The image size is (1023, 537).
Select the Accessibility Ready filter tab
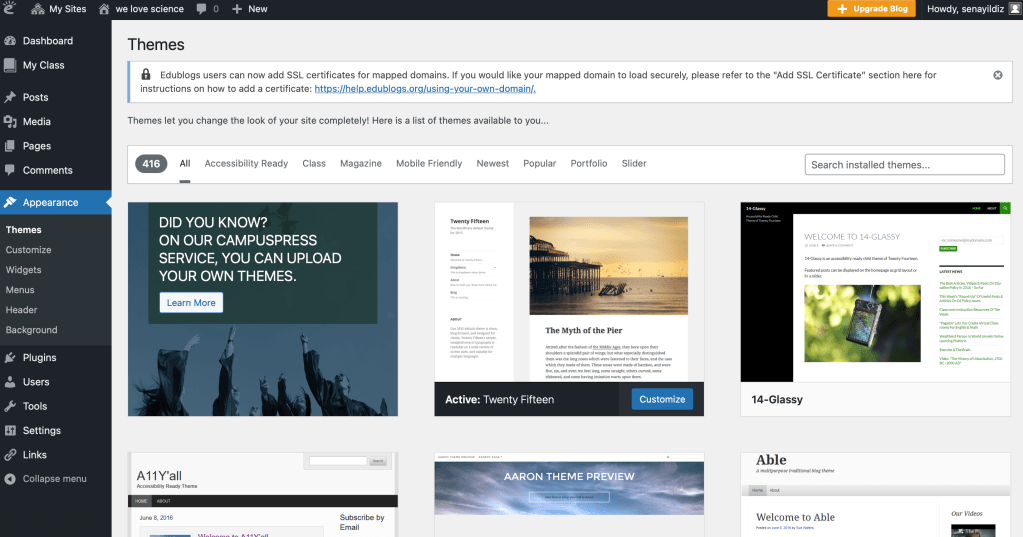click(246, 163)
